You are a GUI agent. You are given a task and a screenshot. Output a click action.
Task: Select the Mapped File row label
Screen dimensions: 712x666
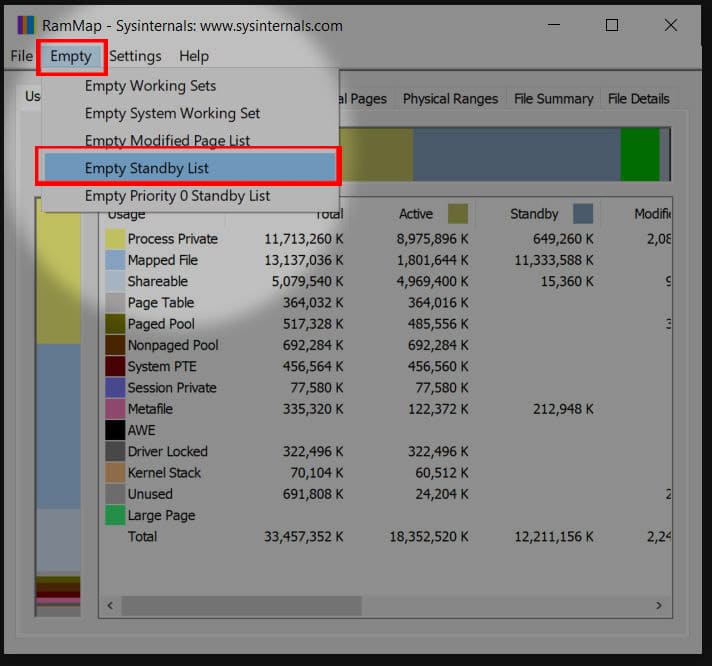(163, 260)
